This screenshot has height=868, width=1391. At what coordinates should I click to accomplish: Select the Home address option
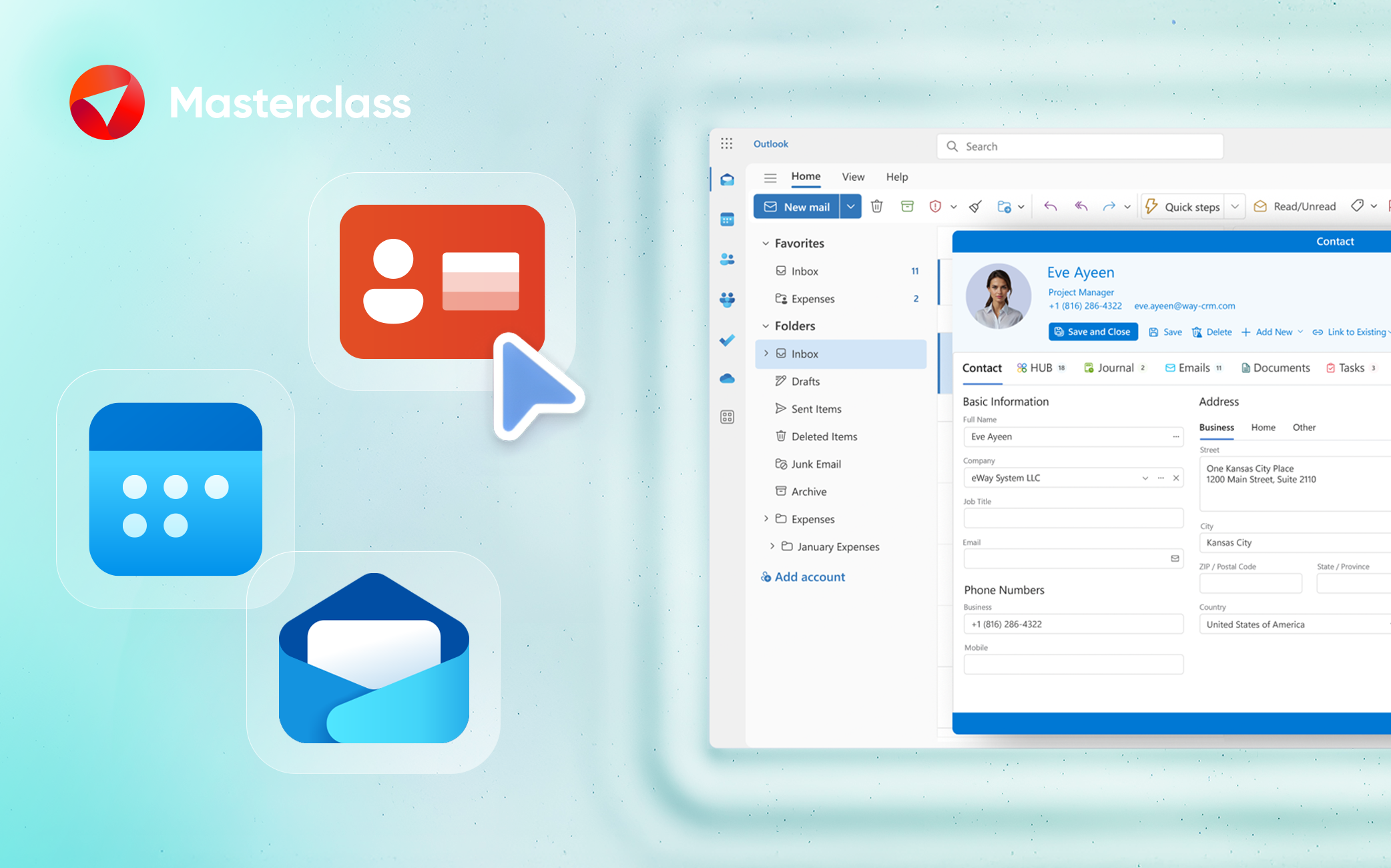click(1263, 427)
